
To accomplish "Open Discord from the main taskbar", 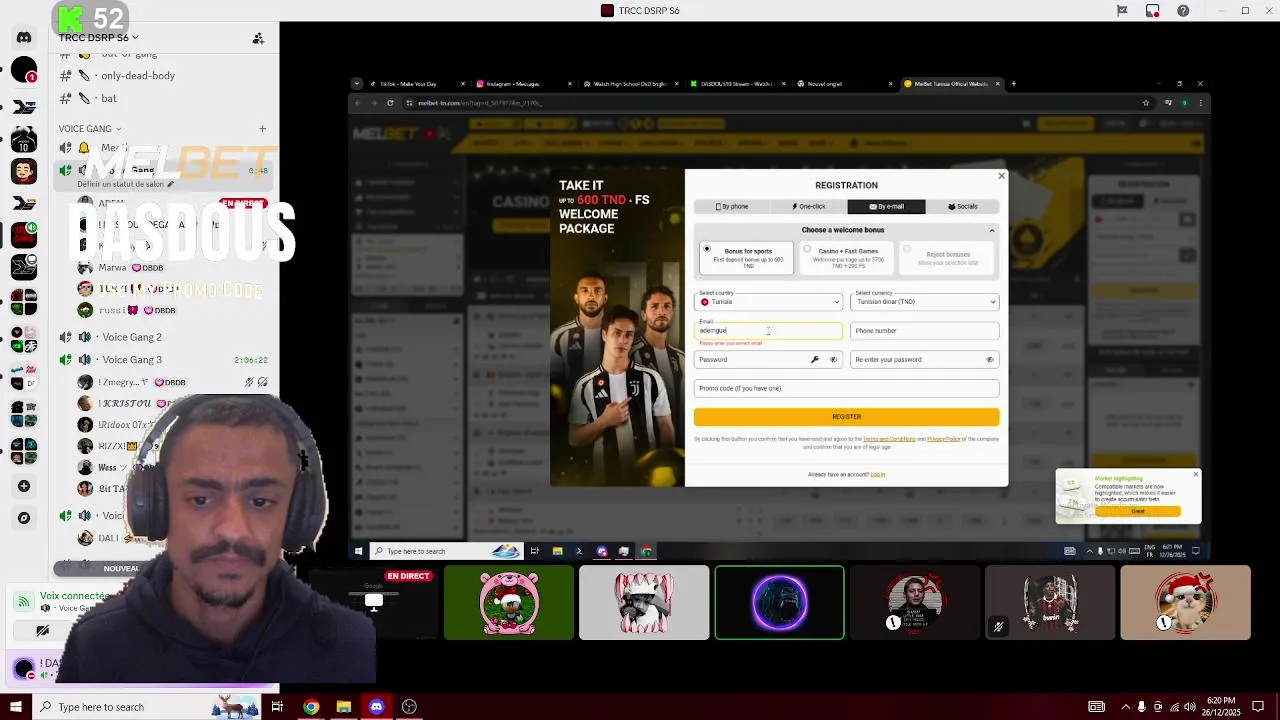I will coord(376,707).
